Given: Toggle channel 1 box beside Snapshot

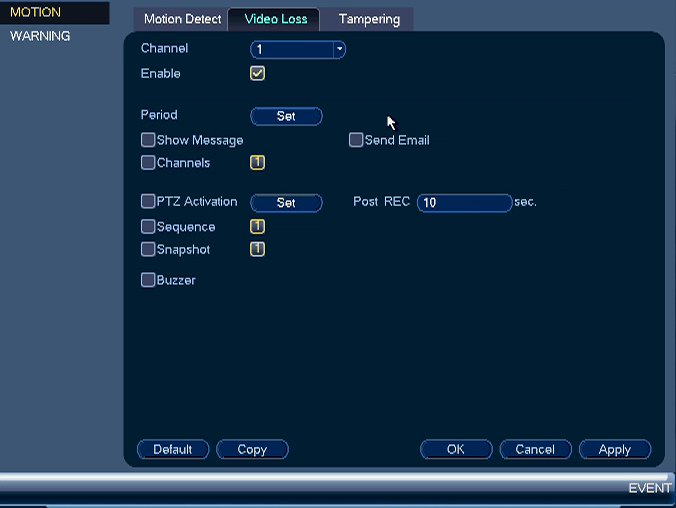Looking at the screenshot, I should [x=257, y=249].
